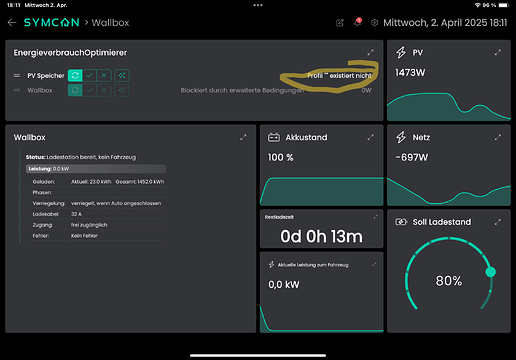This screenshot has width=516, height=360.
Task: Click the Netz lightning bolt icon
Action: 401,137
